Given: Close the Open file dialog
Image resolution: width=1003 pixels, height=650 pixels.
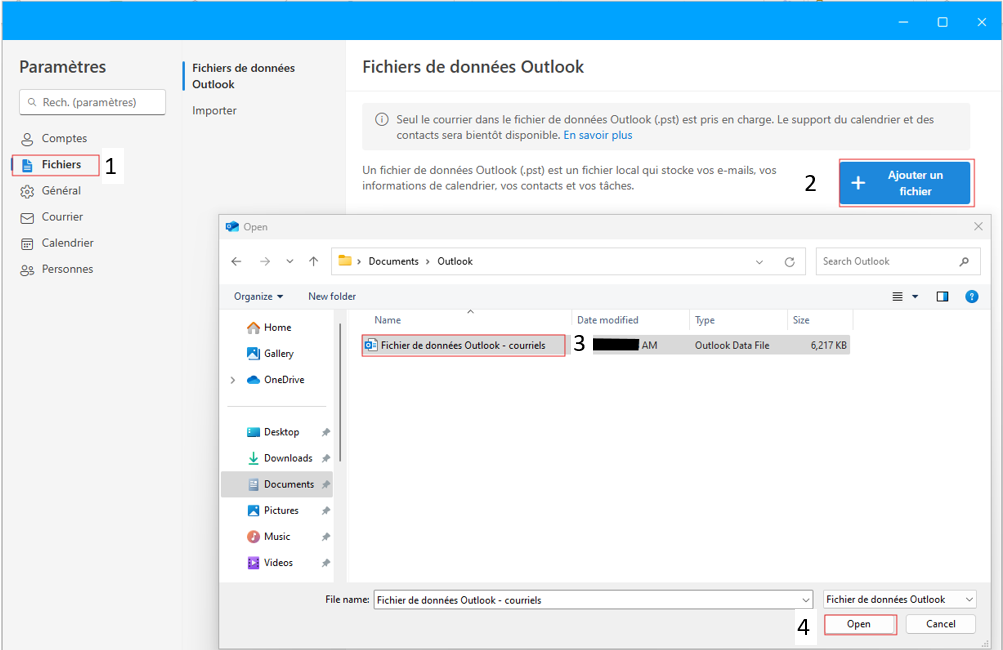Looking at the screenshot, I should pos(978,226).
